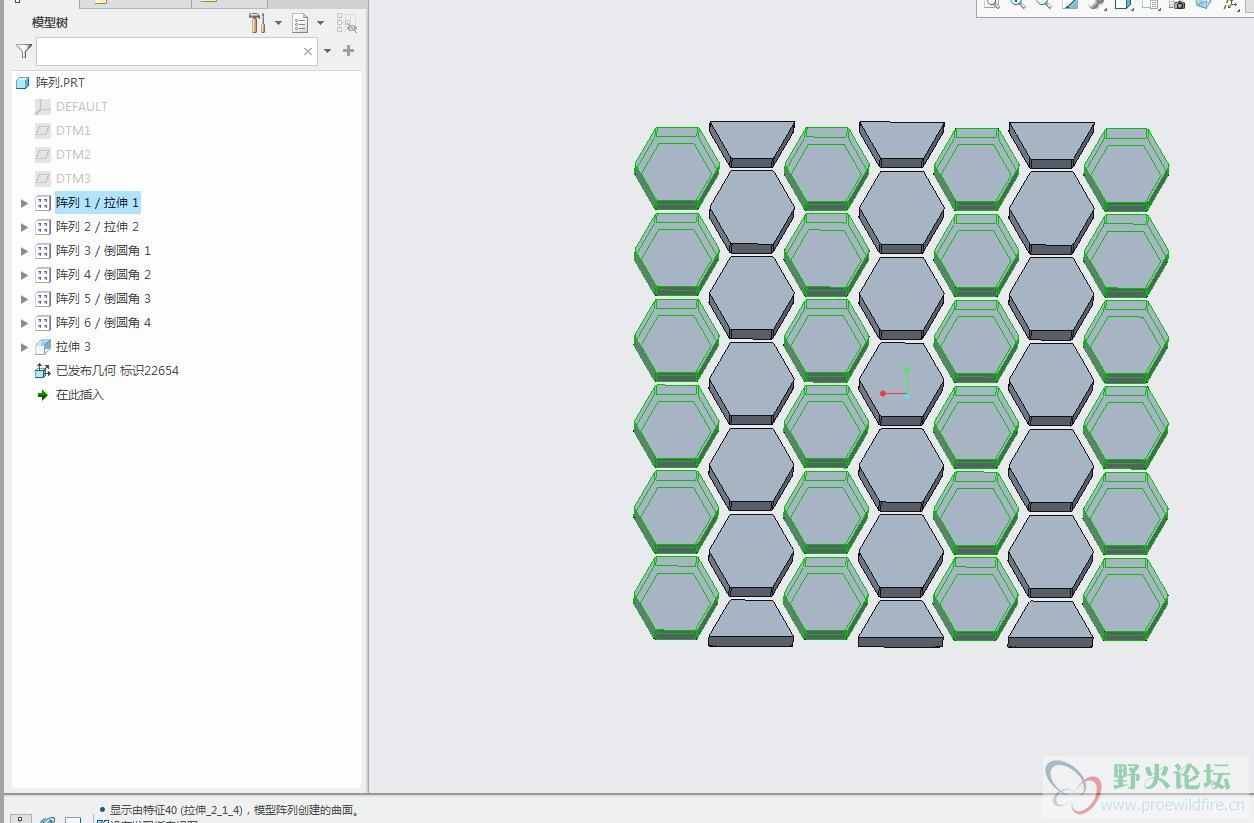Expand the 阵列 1 / 拉伸 1 node
1254x823 pixels.
pyautogui.click(x=25, y=203)
